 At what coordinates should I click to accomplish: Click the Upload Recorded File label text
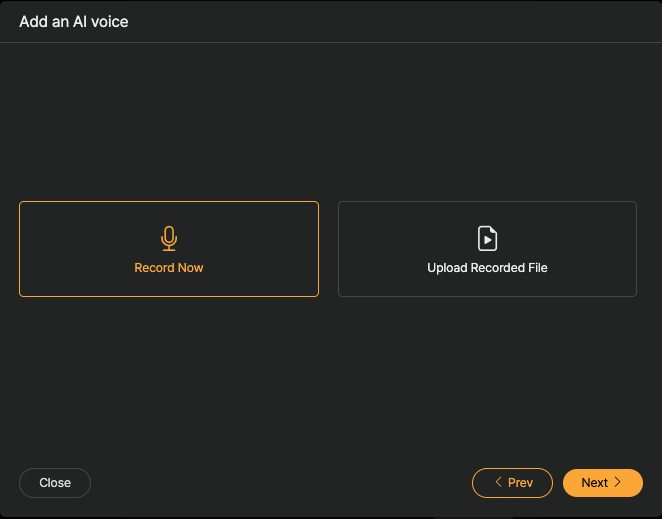487,268
